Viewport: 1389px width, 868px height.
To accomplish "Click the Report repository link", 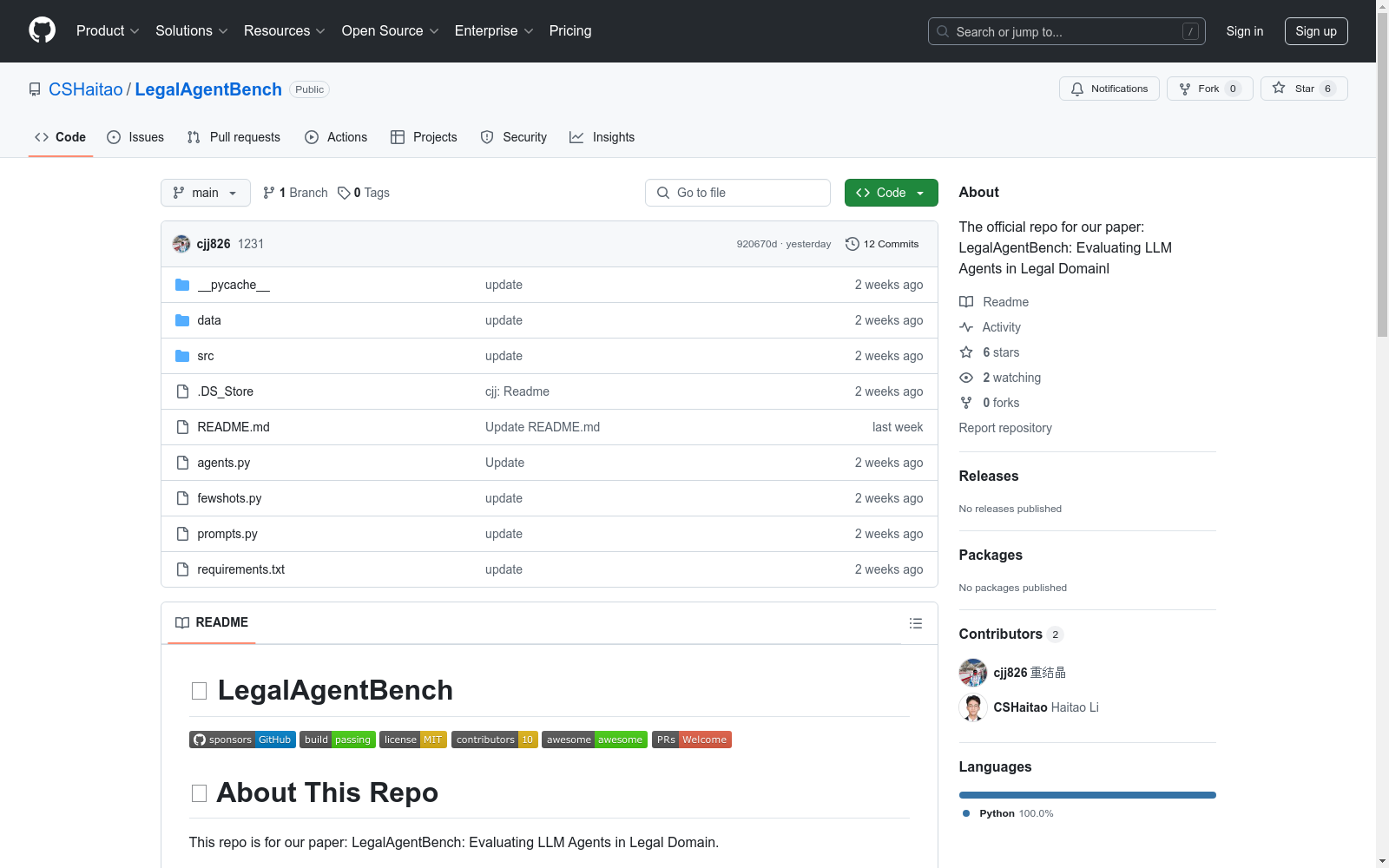I will [1005, 428].
